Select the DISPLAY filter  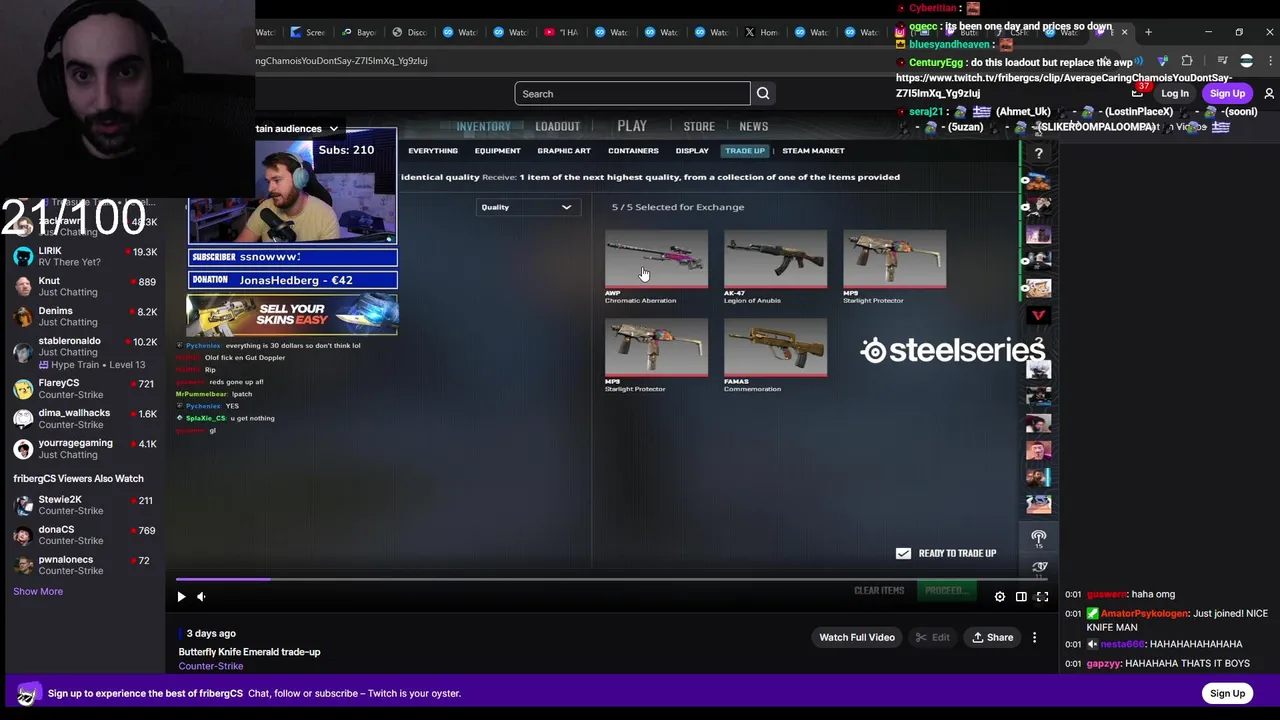click(x=692, y=151)
